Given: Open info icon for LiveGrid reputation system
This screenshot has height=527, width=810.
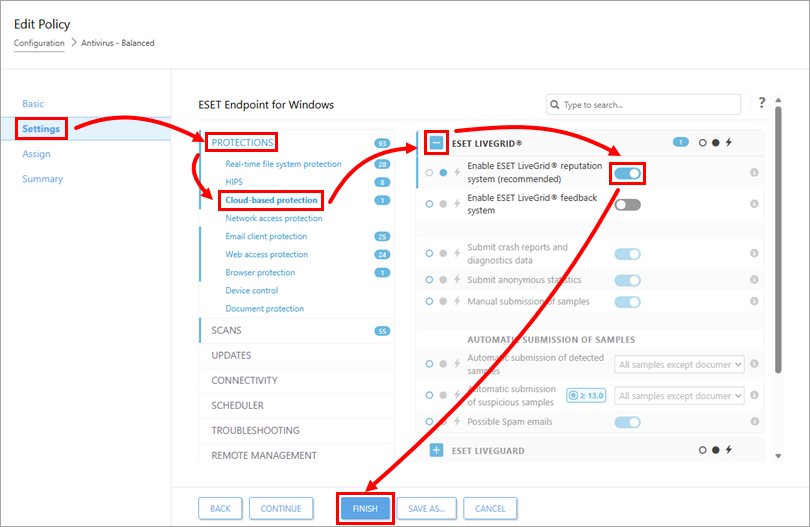Looking at the screenshot, I should (x=754, y=172).
